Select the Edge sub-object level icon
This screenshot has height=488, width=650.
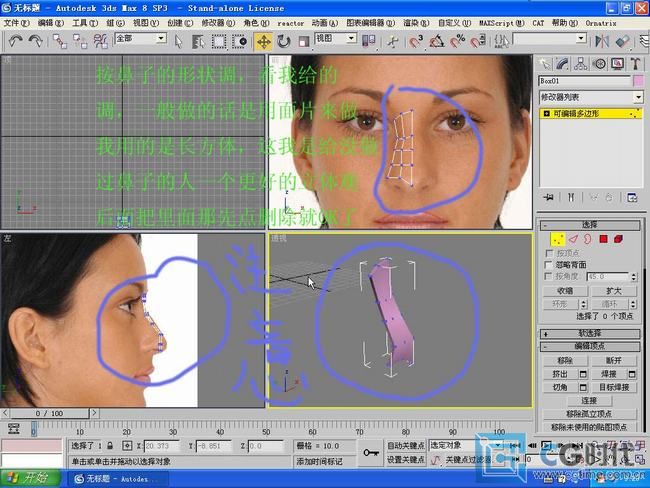coord(573,239)
